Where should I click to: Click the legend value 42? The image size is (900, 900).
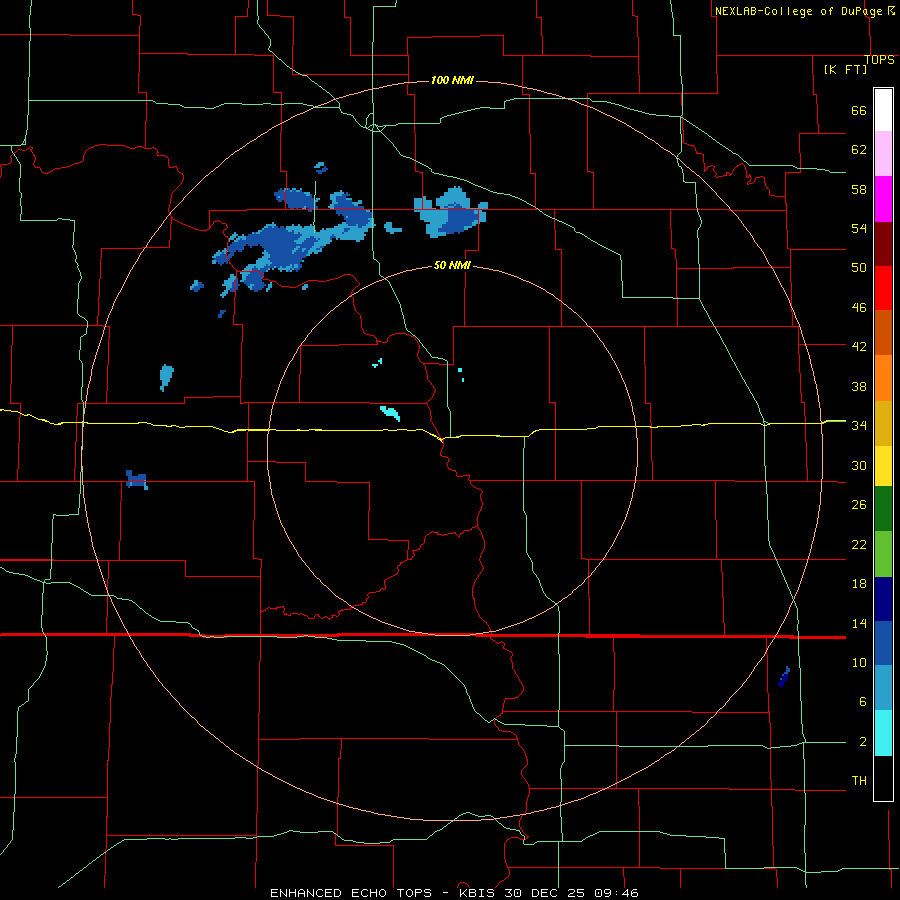[x=859, y=347]
